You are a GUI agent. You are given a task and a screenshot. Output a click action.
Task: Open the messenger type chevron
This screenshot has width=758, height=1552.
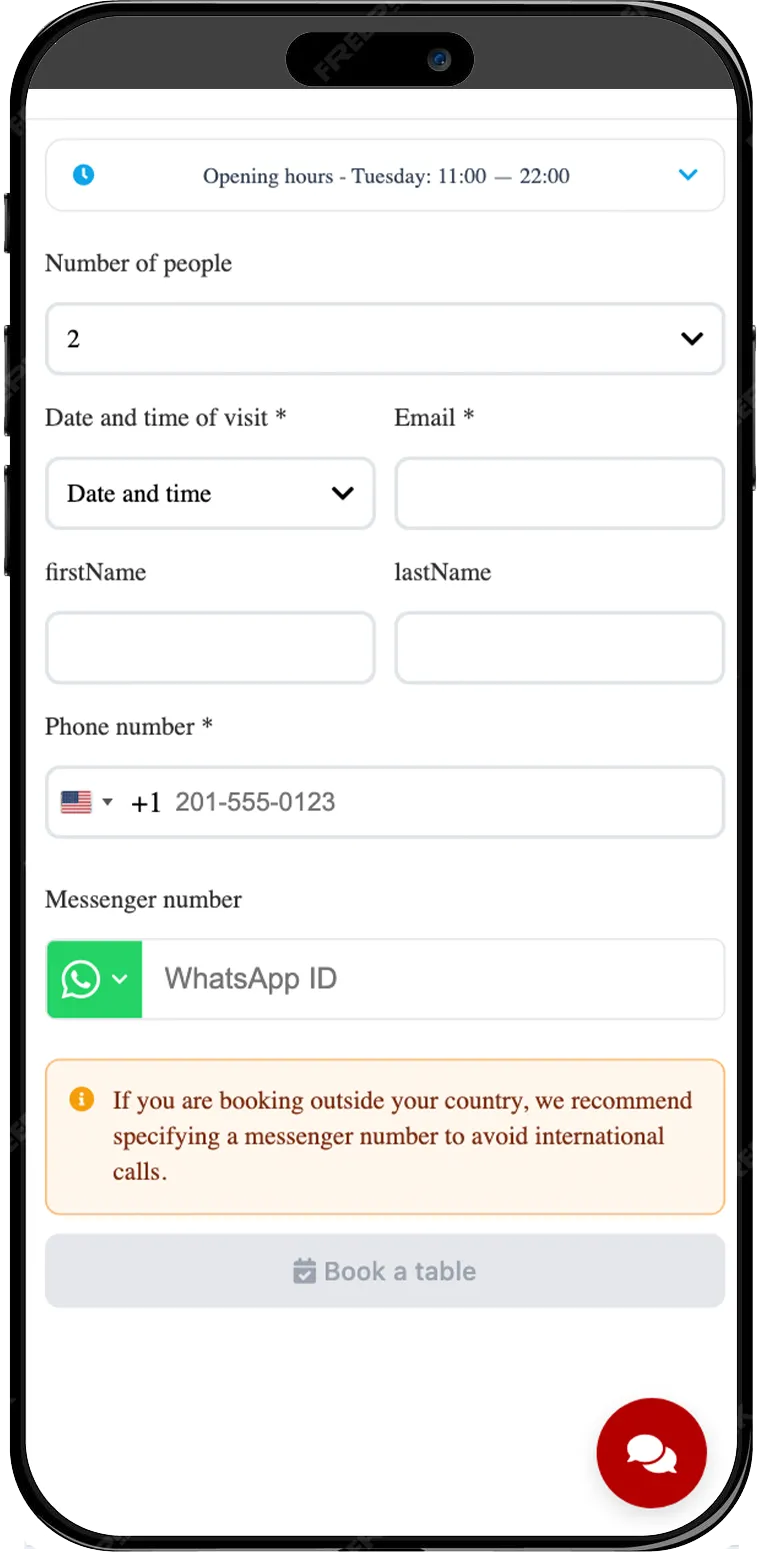coord(120,979)
